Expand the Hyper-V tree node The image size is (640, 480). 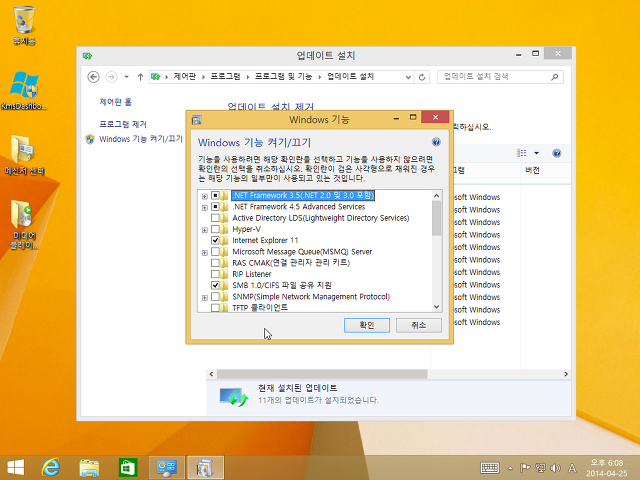[204, 230]
